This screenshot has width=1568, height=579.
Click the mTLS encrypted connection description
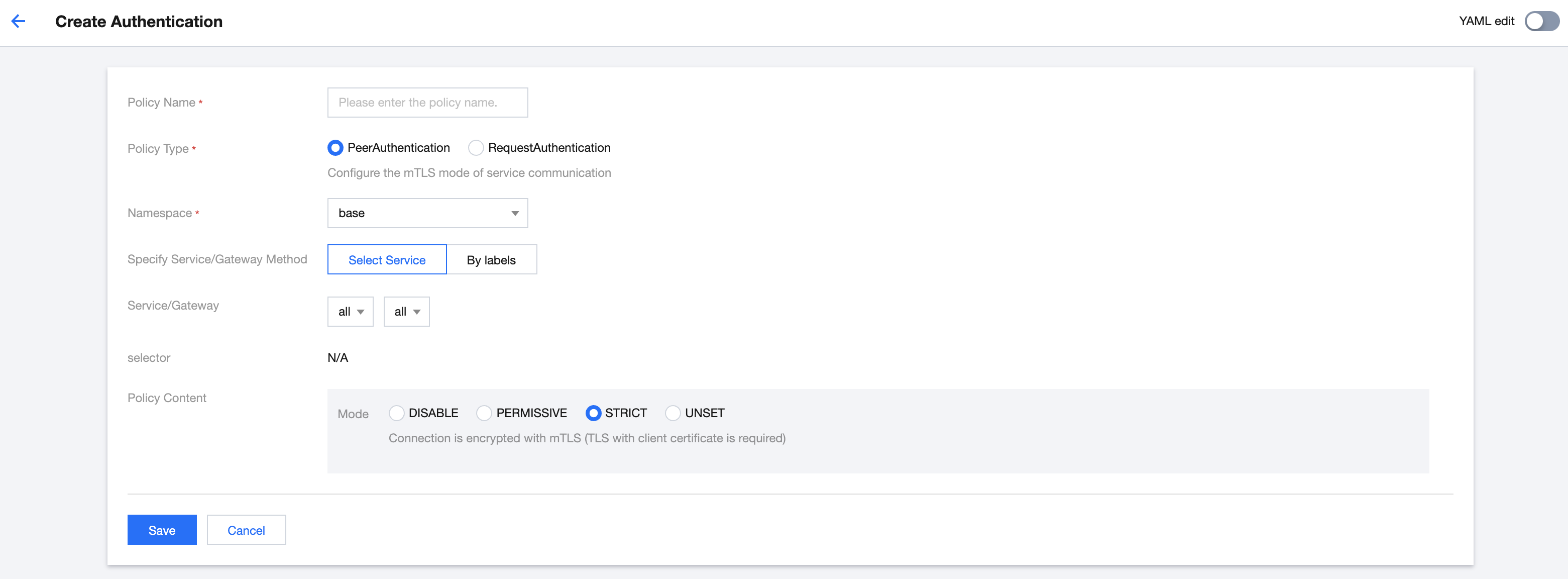(588, 438)
